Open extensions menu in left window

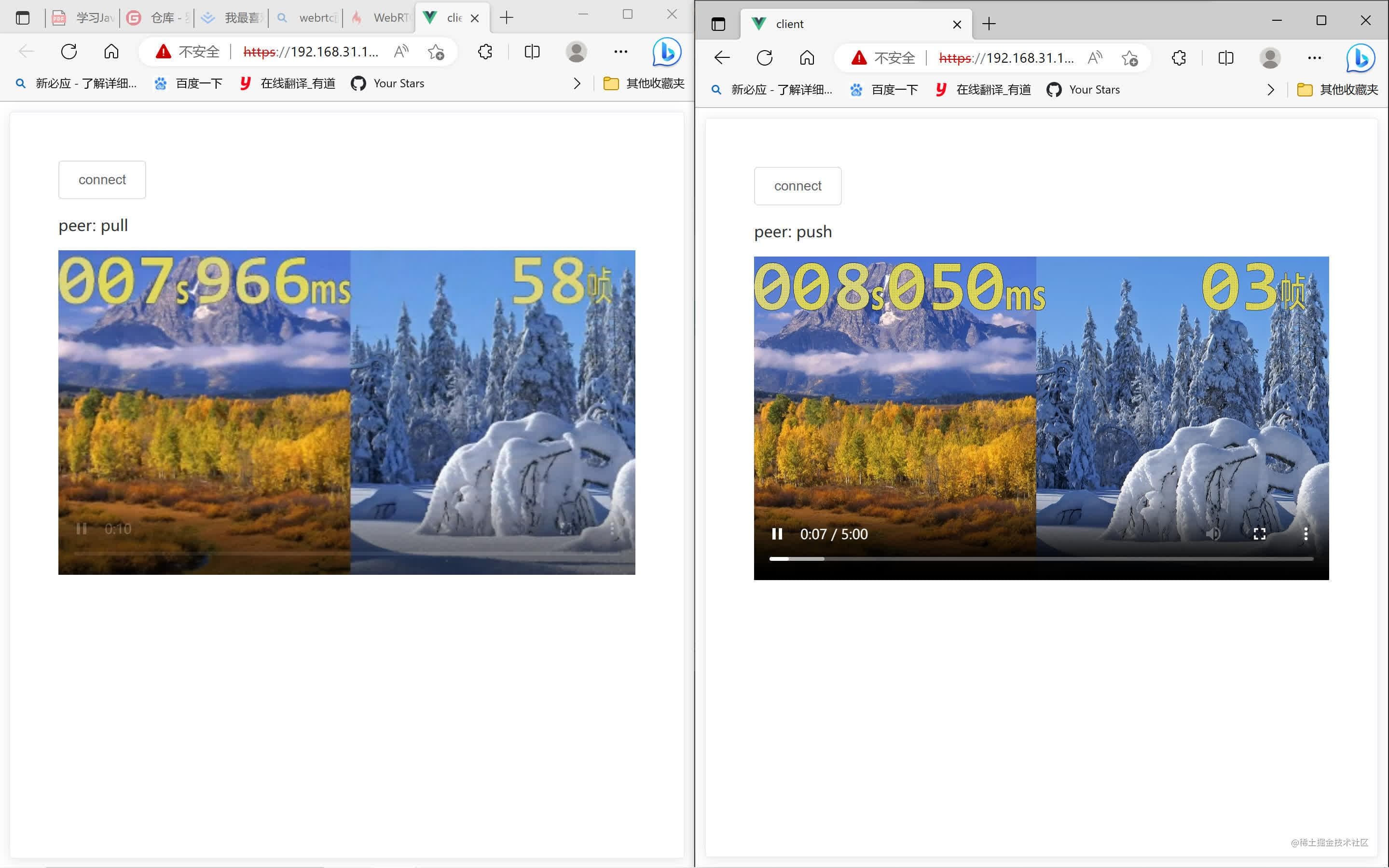(x=485, y=52)
